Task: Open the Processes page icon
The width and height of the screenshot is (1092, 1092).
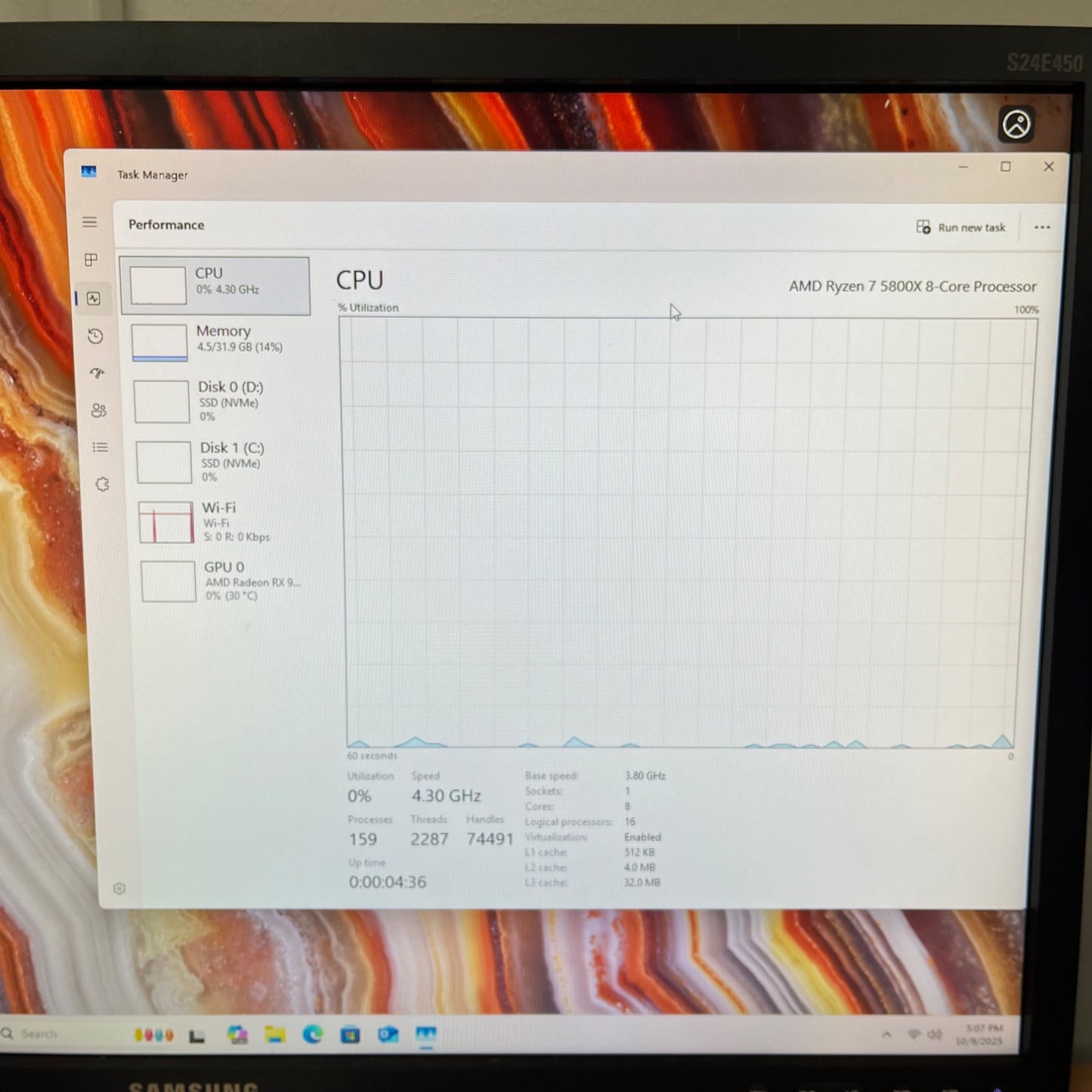Action: [91, 260]
